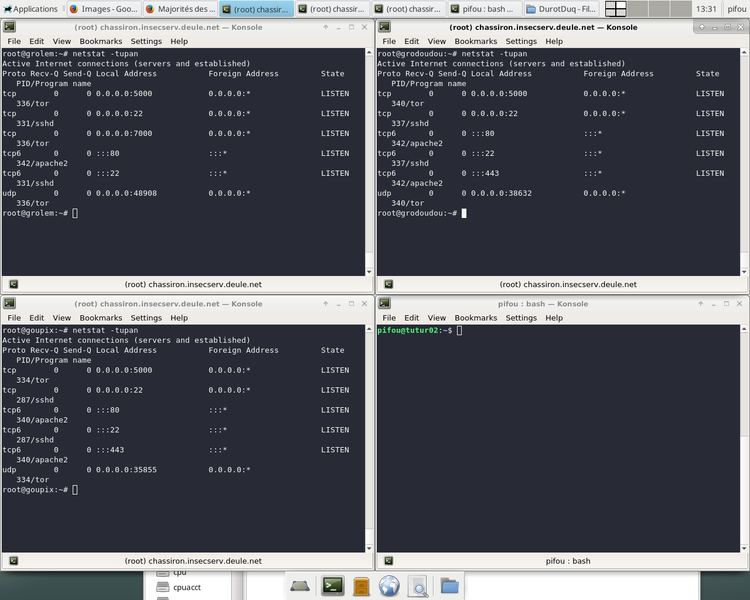This screenshot has height=600, width=750.
Task: Open the Applications menu in the top panel
Action: click(30, 8)
